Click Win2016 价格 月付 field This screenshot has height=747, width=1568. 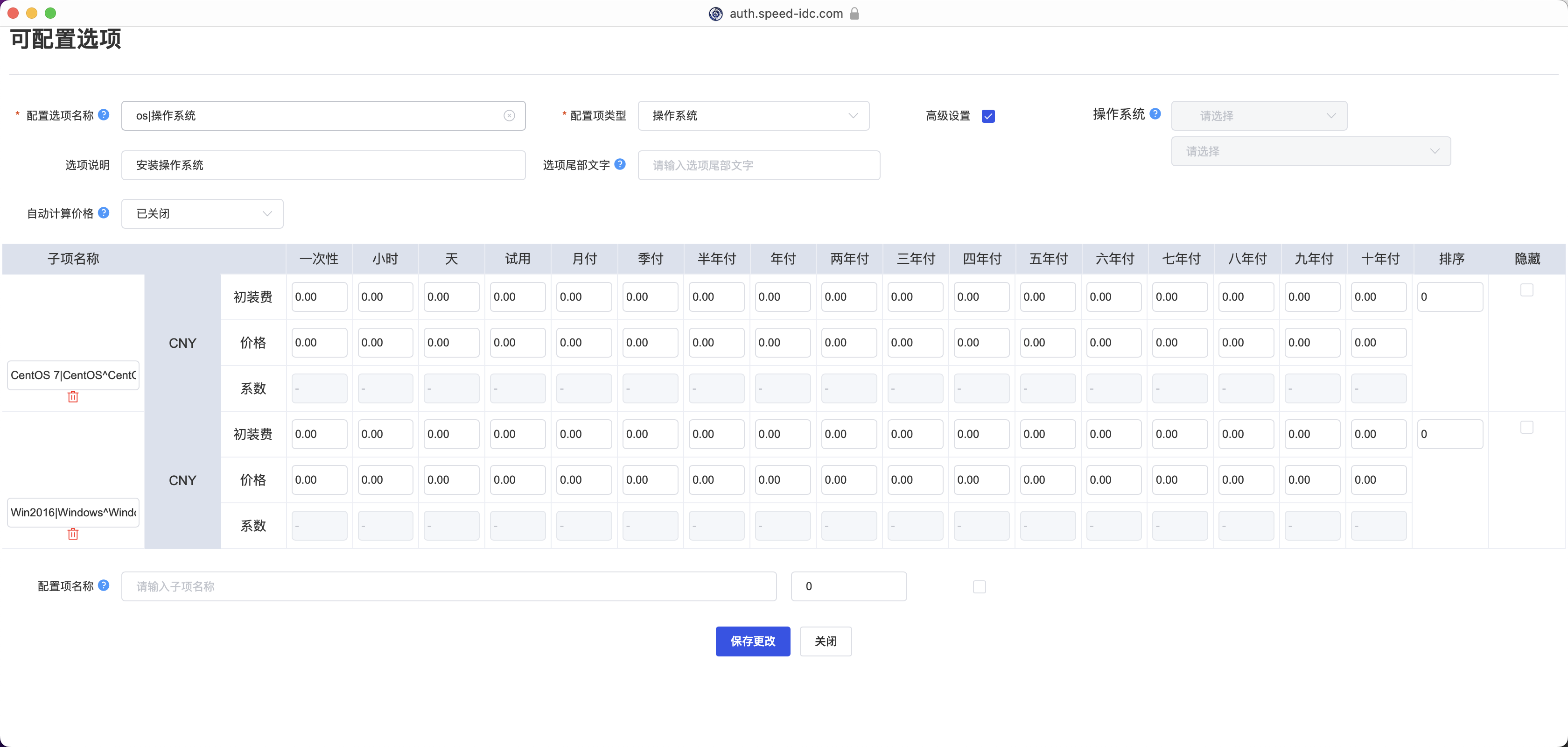click(x=584, y=480)
